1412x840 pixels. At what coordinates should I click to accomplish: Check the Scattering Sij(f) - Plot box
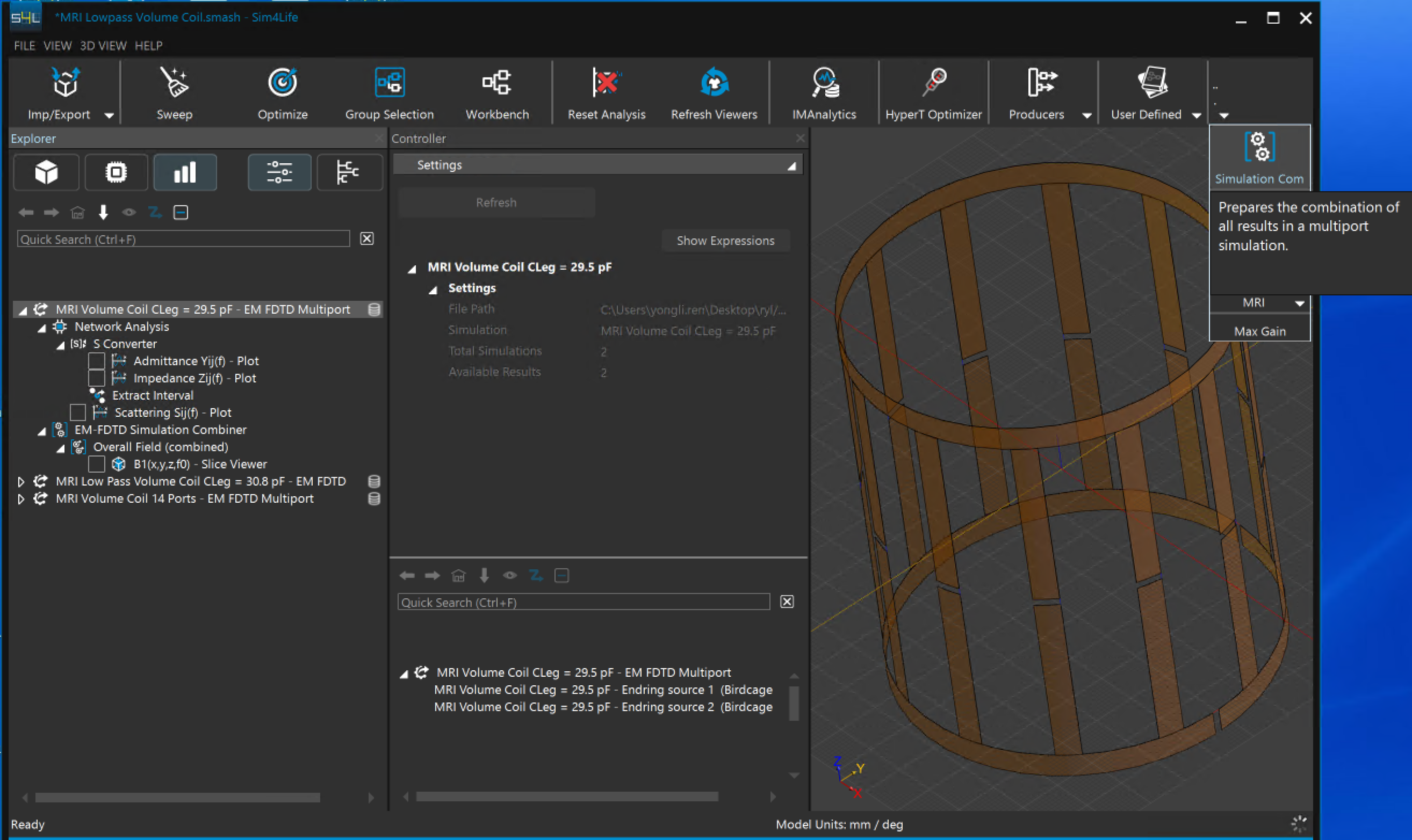tap(77, 412)
